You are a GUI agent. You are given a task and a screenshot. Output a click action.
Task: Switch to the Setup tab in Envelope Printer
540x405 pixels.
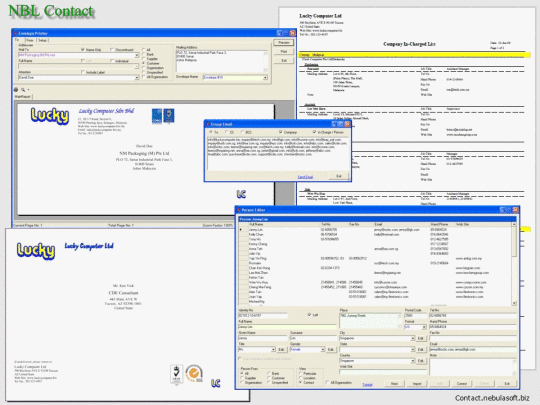pyautogui.click(x=42, y=40)
